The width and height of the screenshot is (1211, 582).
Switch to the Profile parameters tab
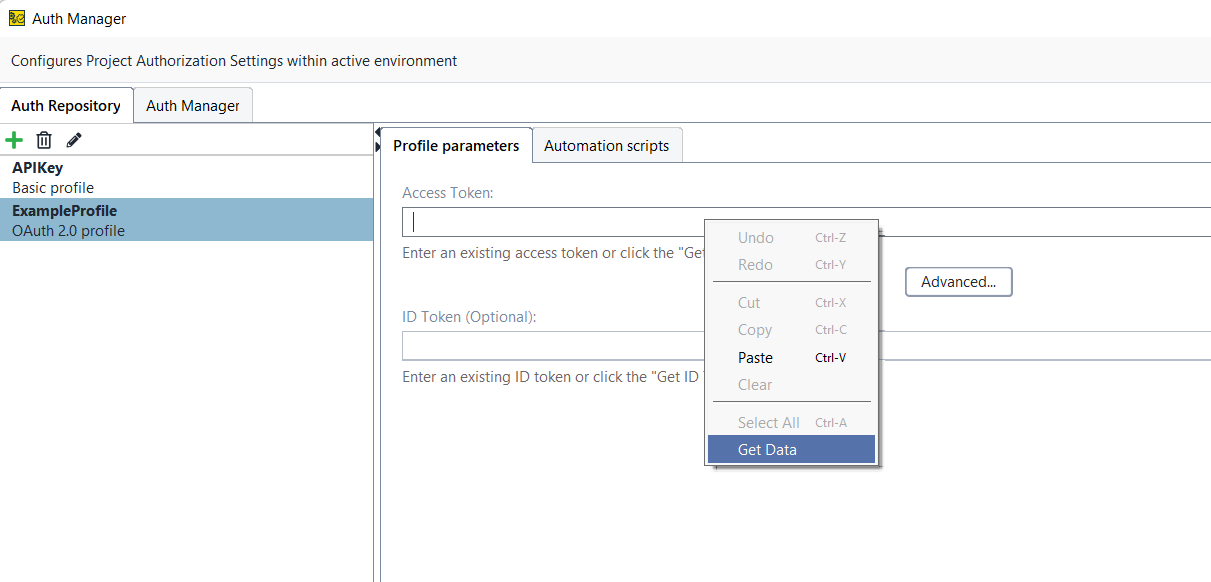tap(456, 146)
